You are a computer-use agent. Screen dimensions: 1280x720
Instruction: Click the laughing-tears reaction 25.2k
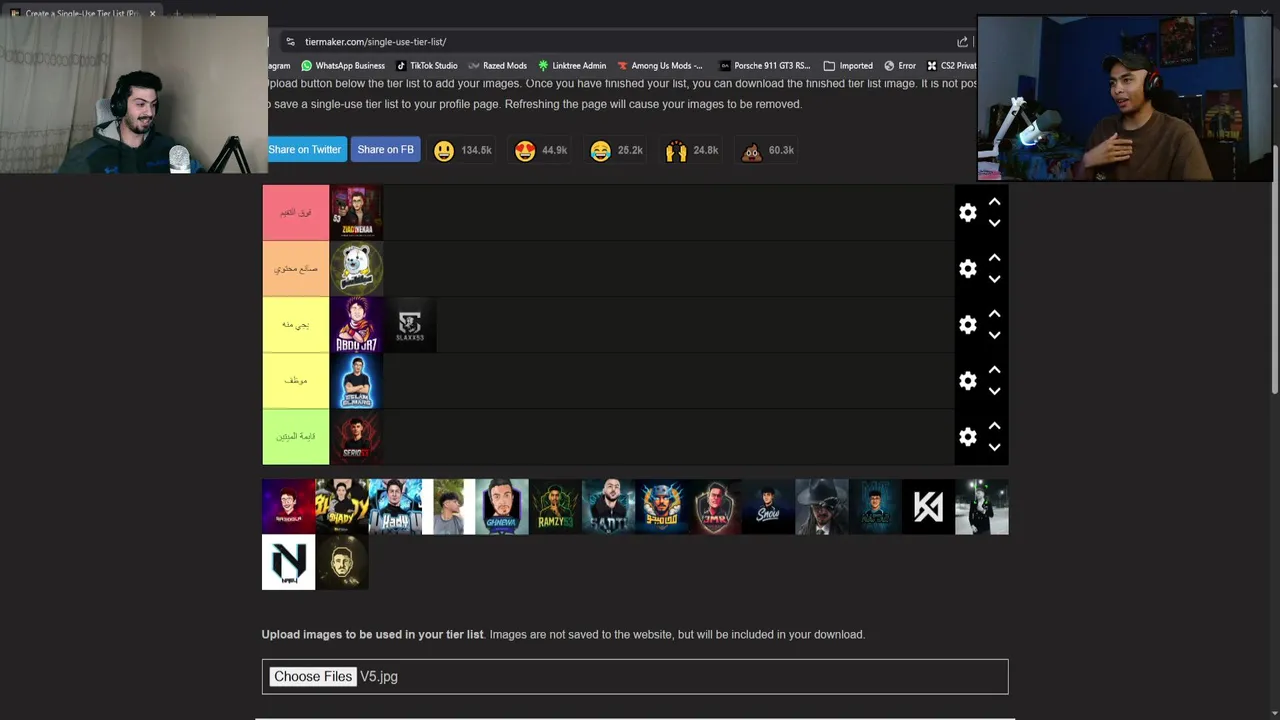tap(616, 150)
